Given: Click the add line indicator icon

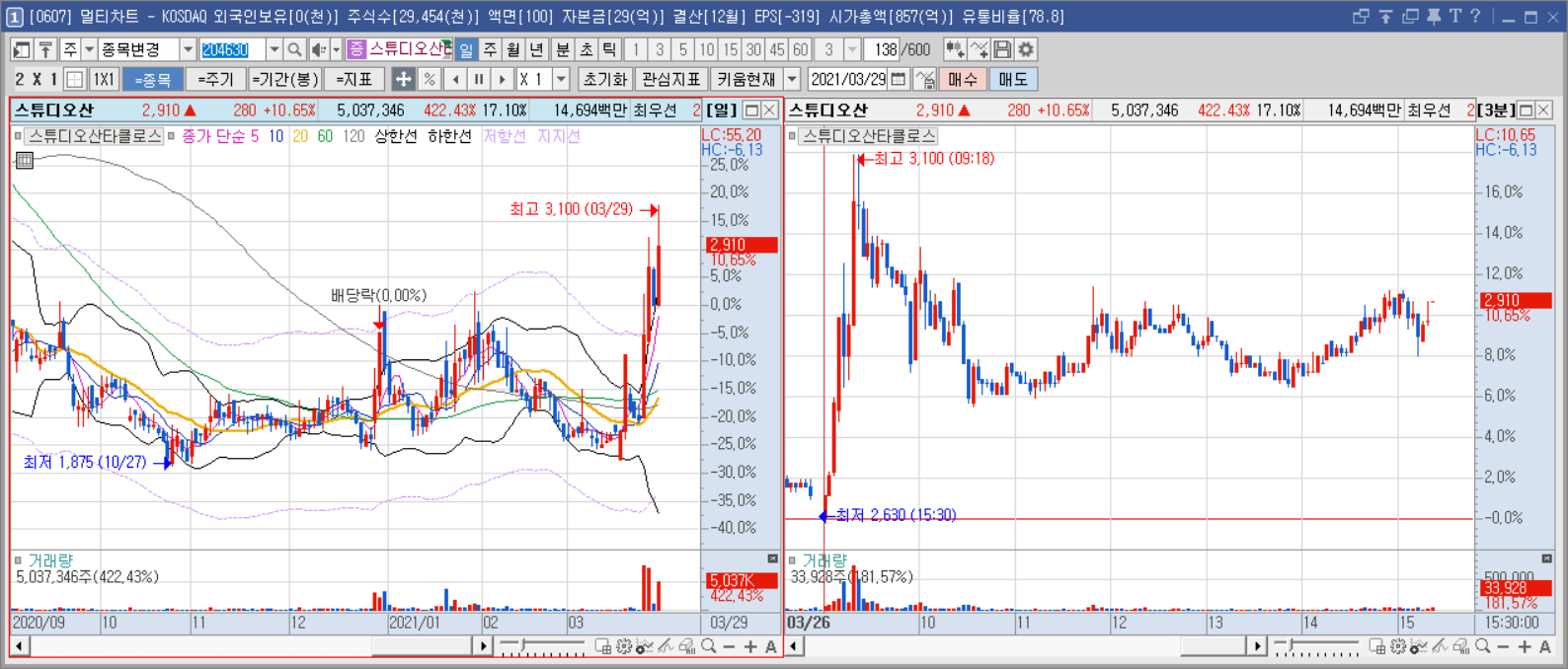Looking at the screenshot, I should pyautogui.click(x=979, y=49).
